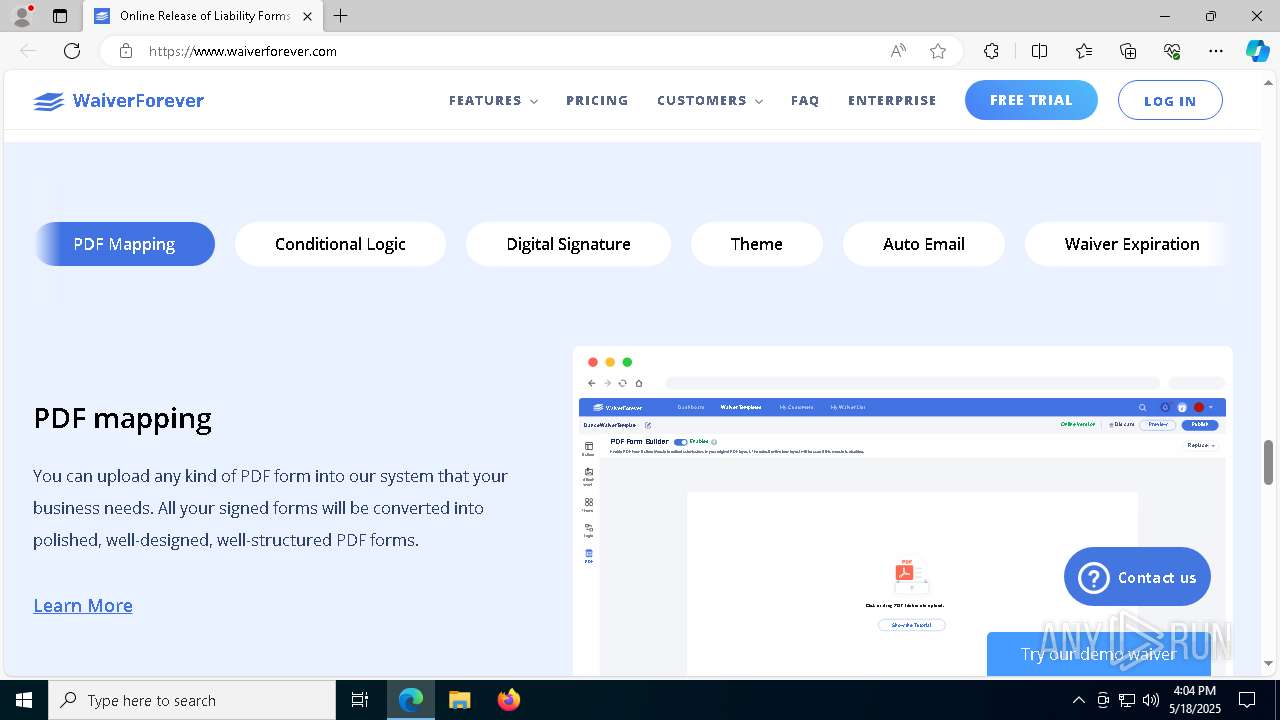Click the WaiverForever logo
This screenshot has height=720, width=1280.
pyautogui.click(x=118, y=101)
